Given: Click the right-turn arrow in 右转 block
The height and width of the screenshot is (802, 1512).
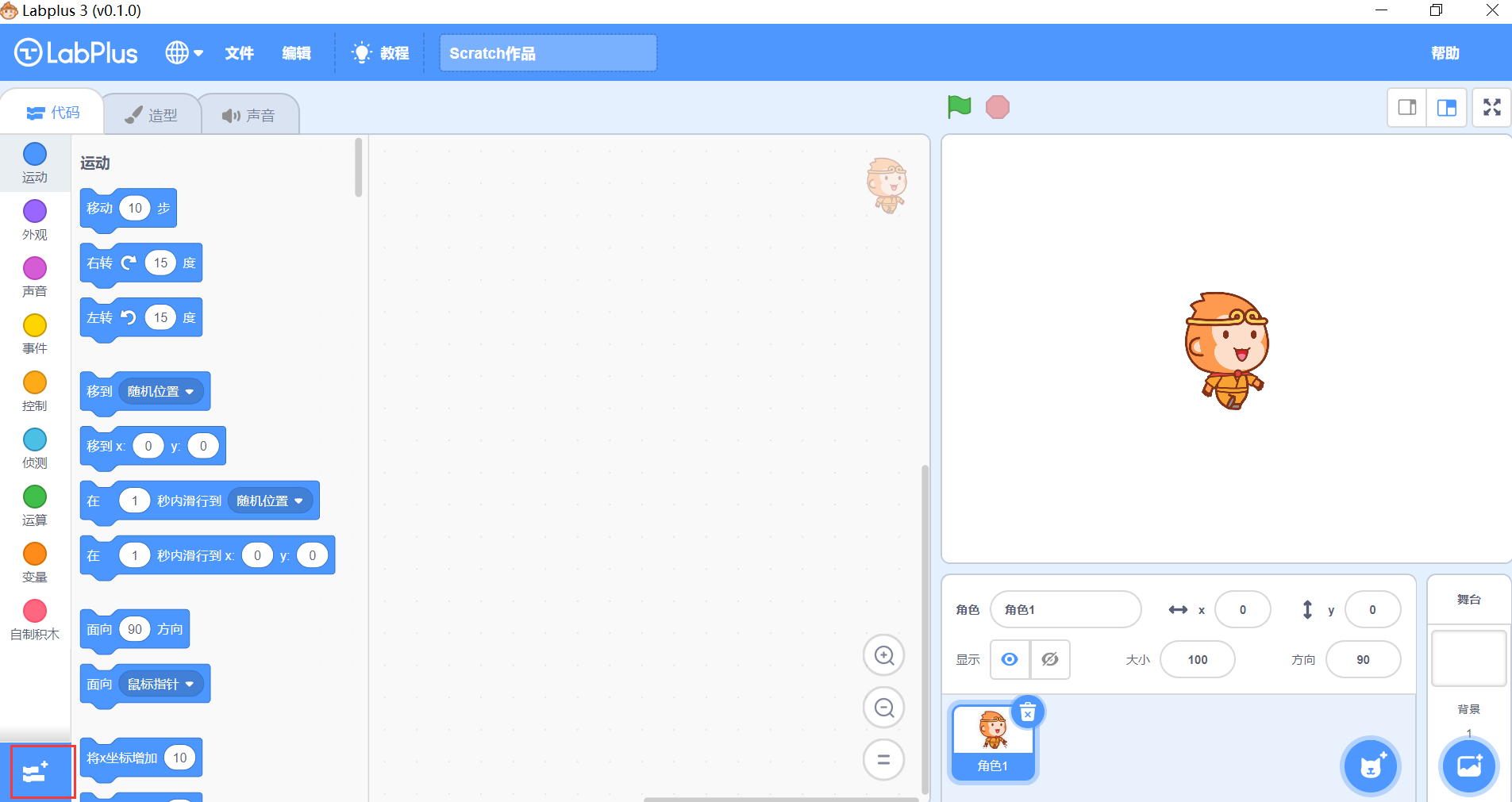Looking at the screenshot, I should pos(129,263).
